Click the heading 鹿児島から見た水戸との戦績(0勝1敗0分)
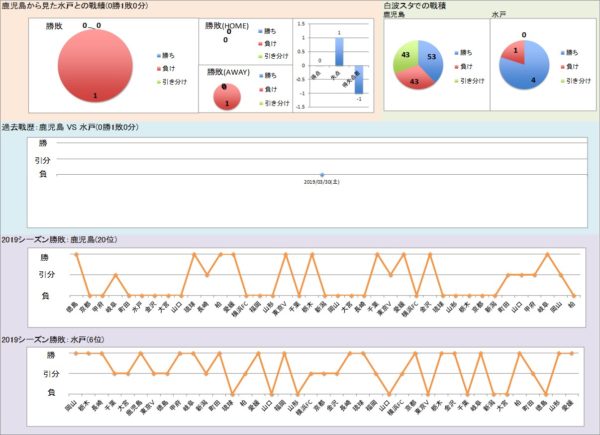Image resolution: width=600 pixels, height=435 pixels. pos(75,5)
